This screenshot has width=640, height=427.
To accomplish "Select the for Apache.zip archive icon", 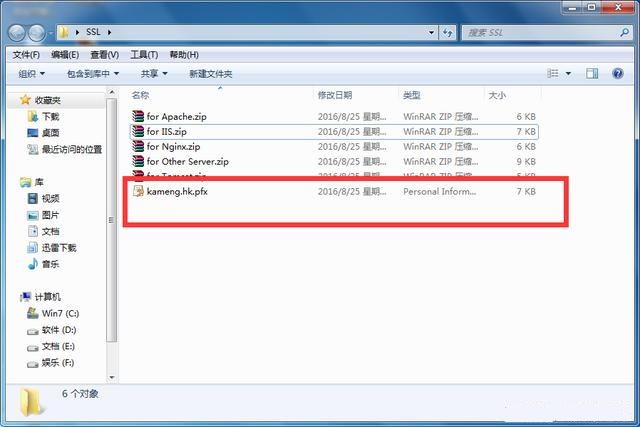I will coord(139,117).
